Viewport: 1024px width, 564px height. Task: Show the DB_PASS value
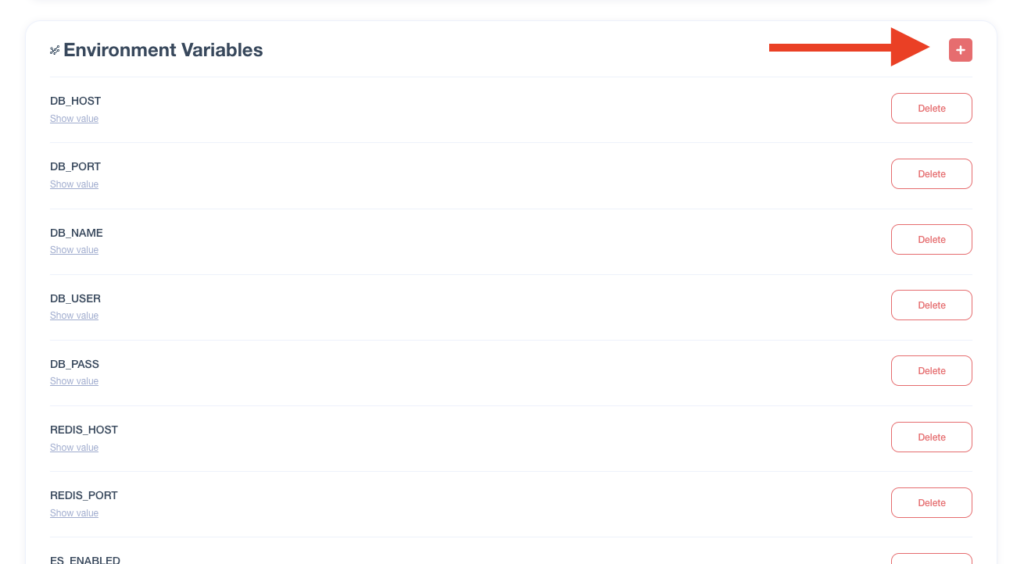click(x=74, y=381)
